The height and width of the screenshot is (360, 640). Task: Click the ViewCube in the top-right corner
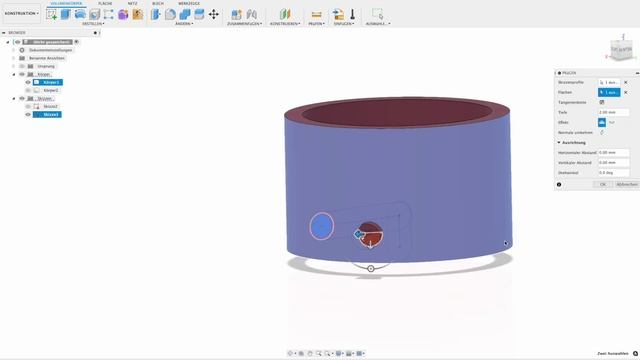point(622,49)
